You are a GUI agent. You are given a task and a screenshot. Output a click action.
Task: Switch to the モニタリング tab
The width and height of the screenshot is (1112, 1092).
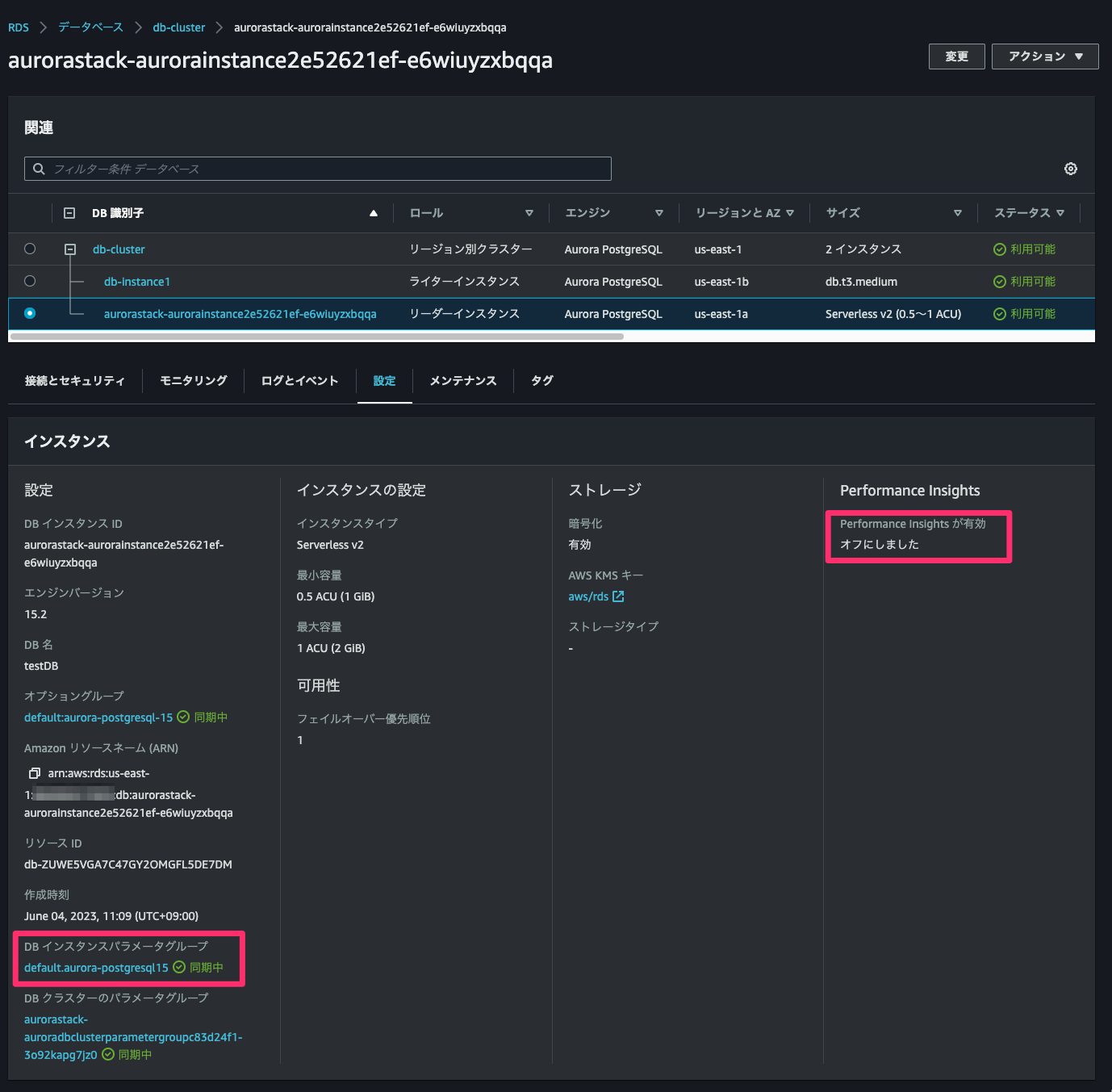193,380
